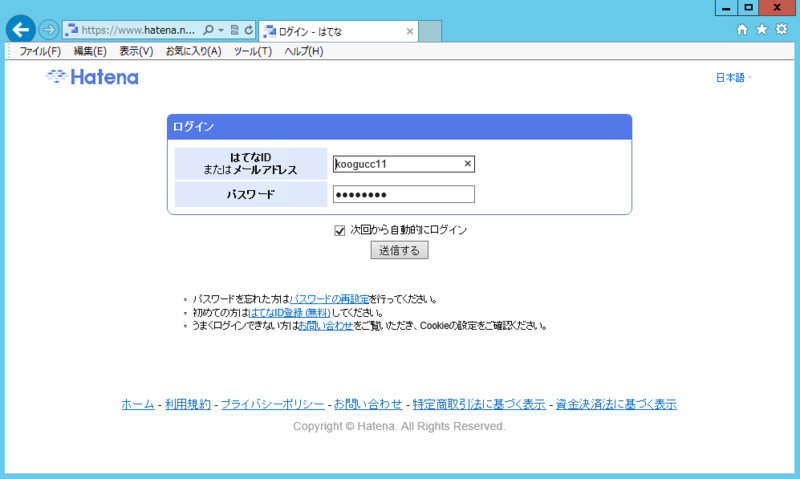The height and width of the screenshot is (479, 800).
Task: Open the はてなID登録 (無料) link
Action: click(289, 312)
